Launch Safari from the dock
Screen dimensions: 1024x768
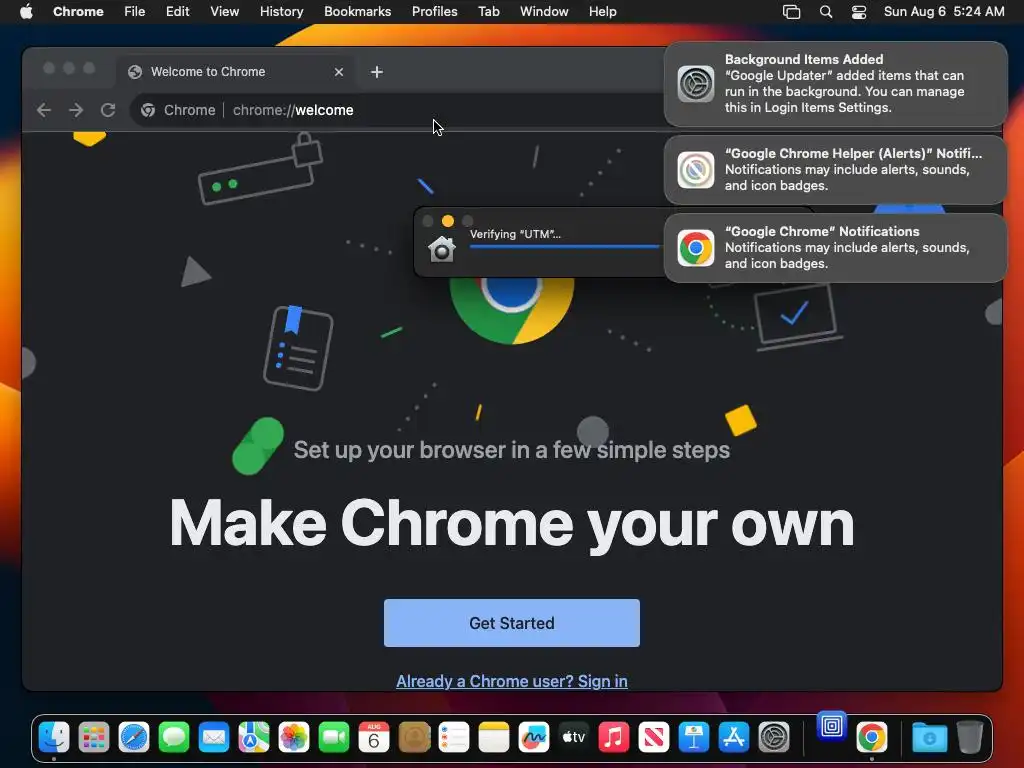click(134, 737)
